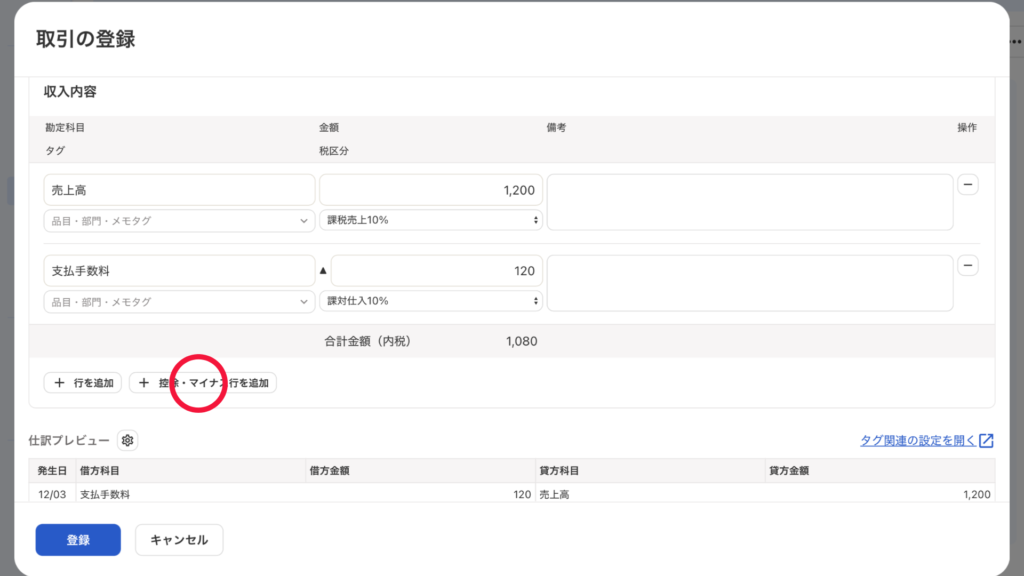Image resolution: width=1024 pixels, height=576 pixels.
Task: Open the 課税売上10% tax category selector
Action: tap(431, 221)
